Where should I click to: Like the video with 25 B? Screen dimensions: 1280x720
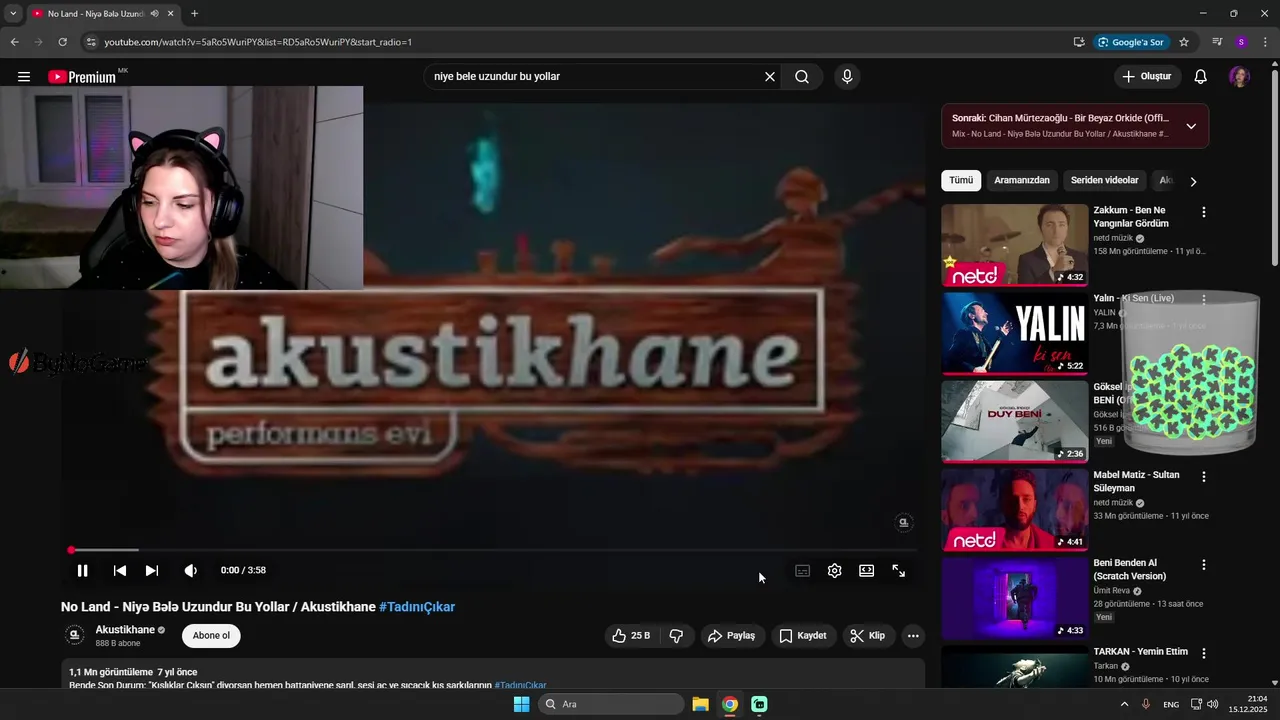tap(631, 636)
